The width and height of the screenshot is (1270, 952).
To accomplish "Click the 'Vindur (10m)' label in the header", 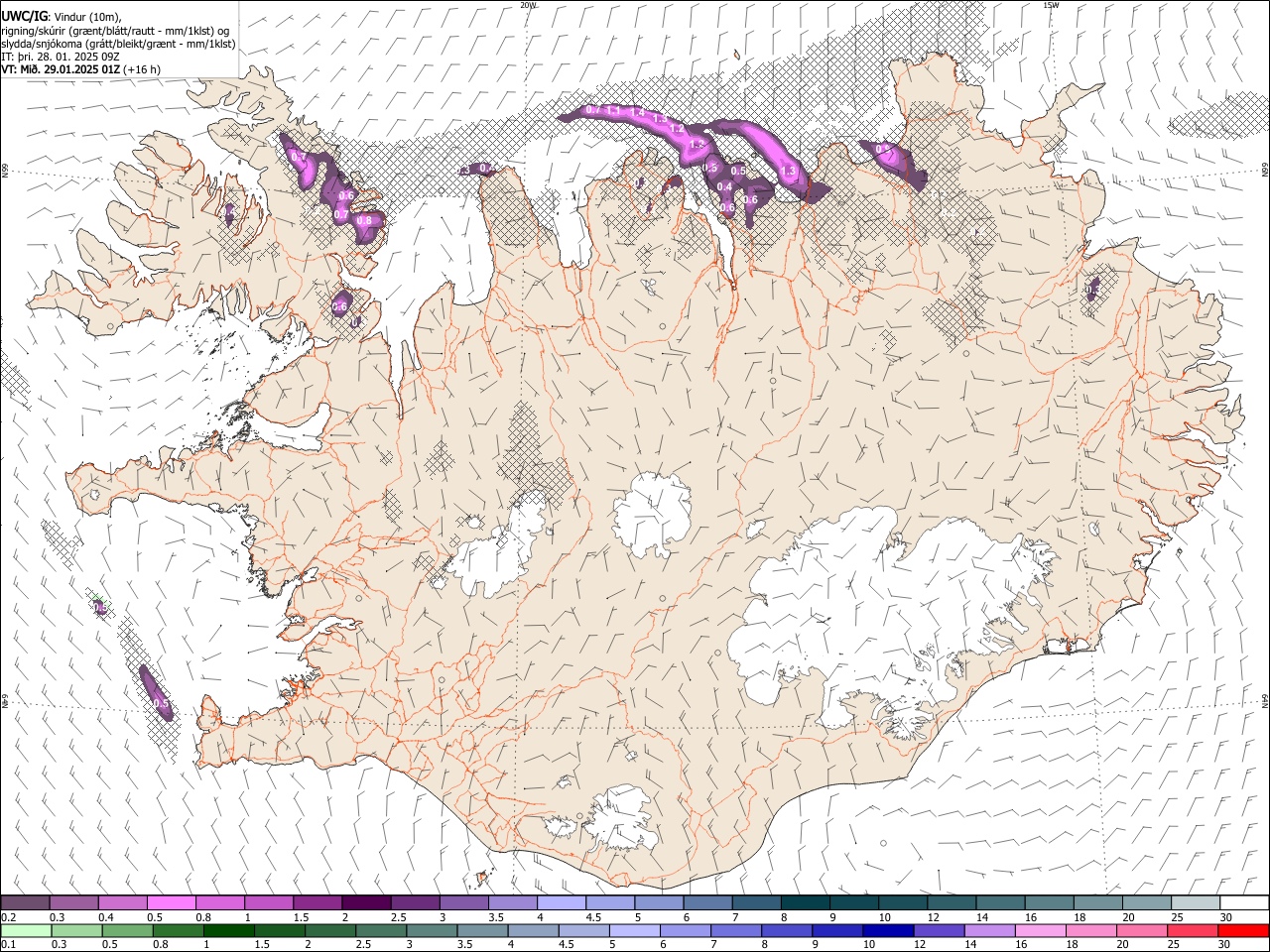I will (87, 17).
